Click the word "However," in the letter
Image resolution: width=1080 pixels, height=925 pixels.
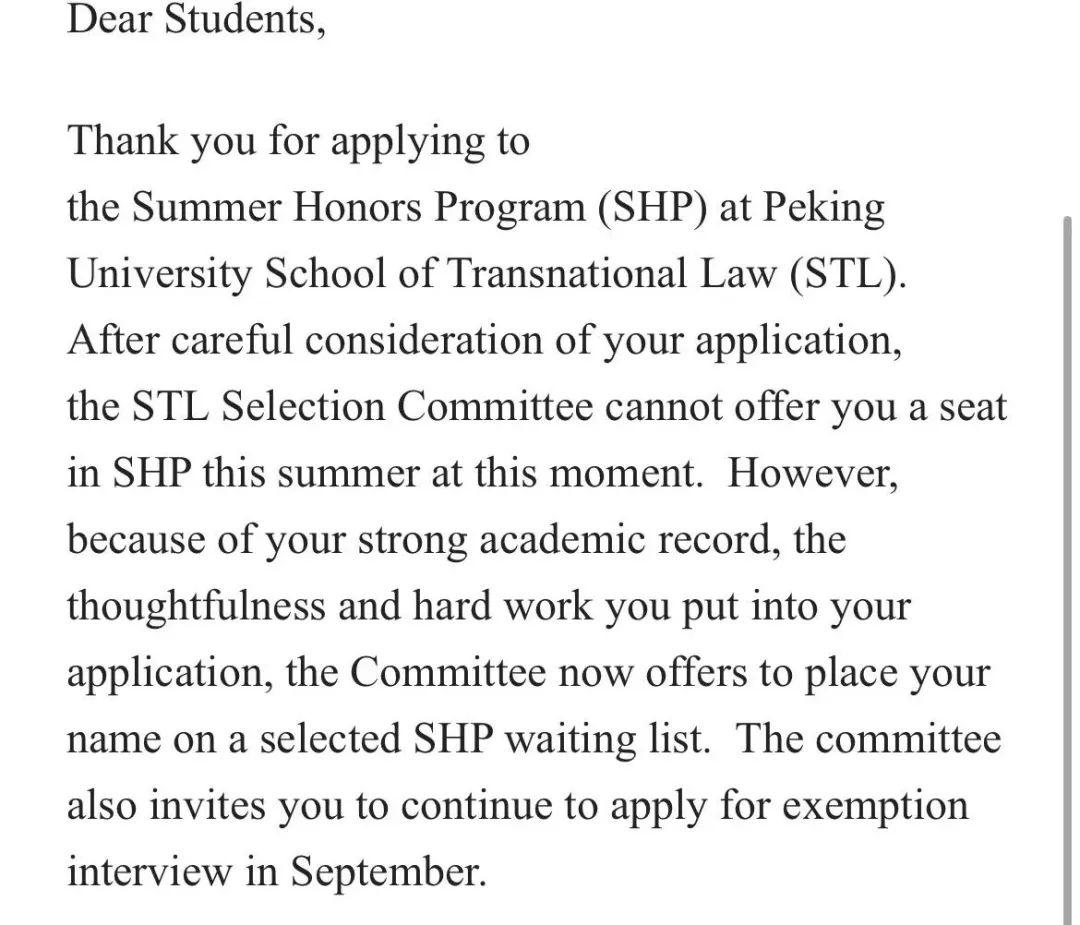(813, 473)
